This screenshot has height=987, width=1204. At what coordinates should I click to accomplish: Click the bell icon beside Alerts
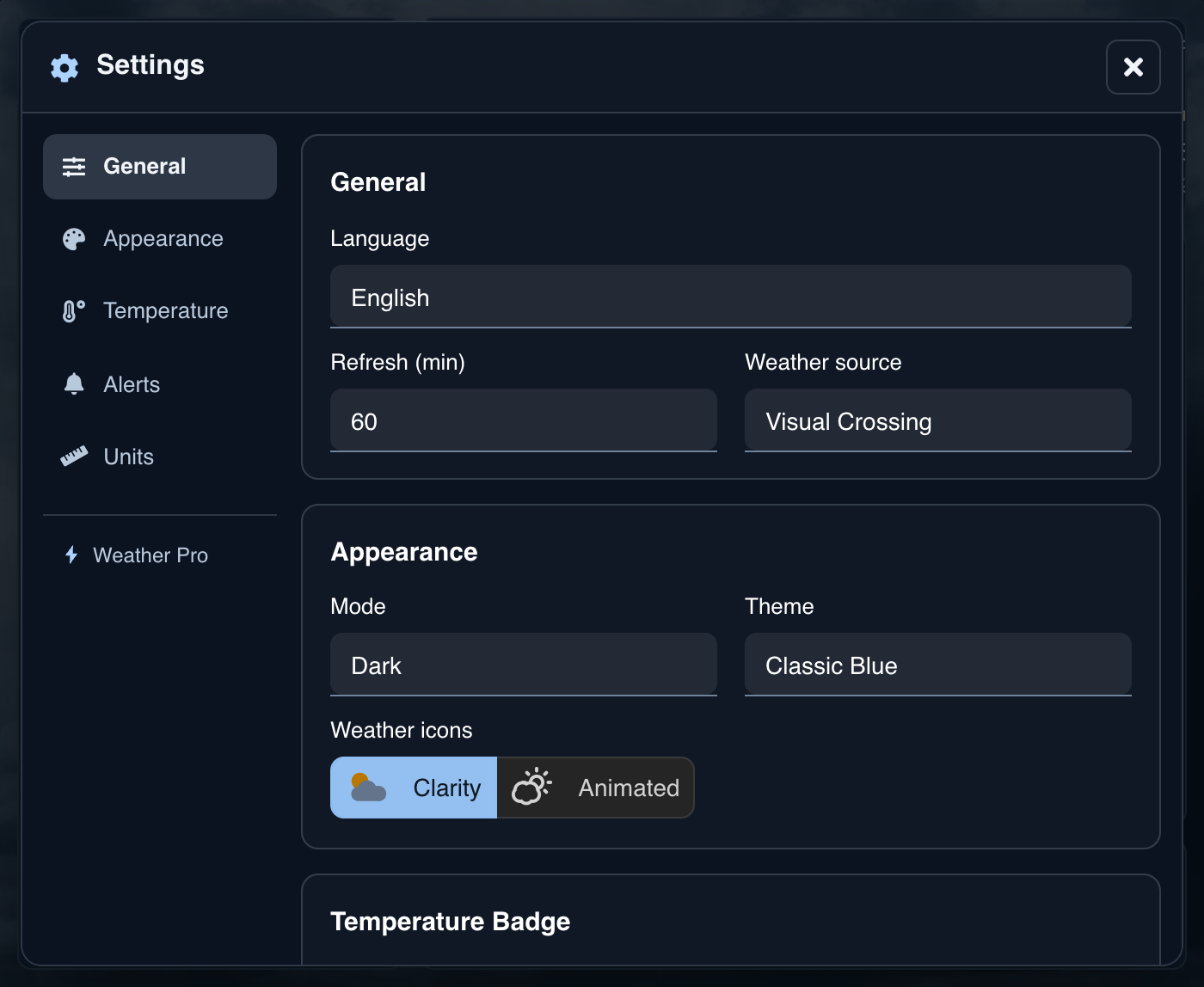pyautogui.click(x=74, y=384)
